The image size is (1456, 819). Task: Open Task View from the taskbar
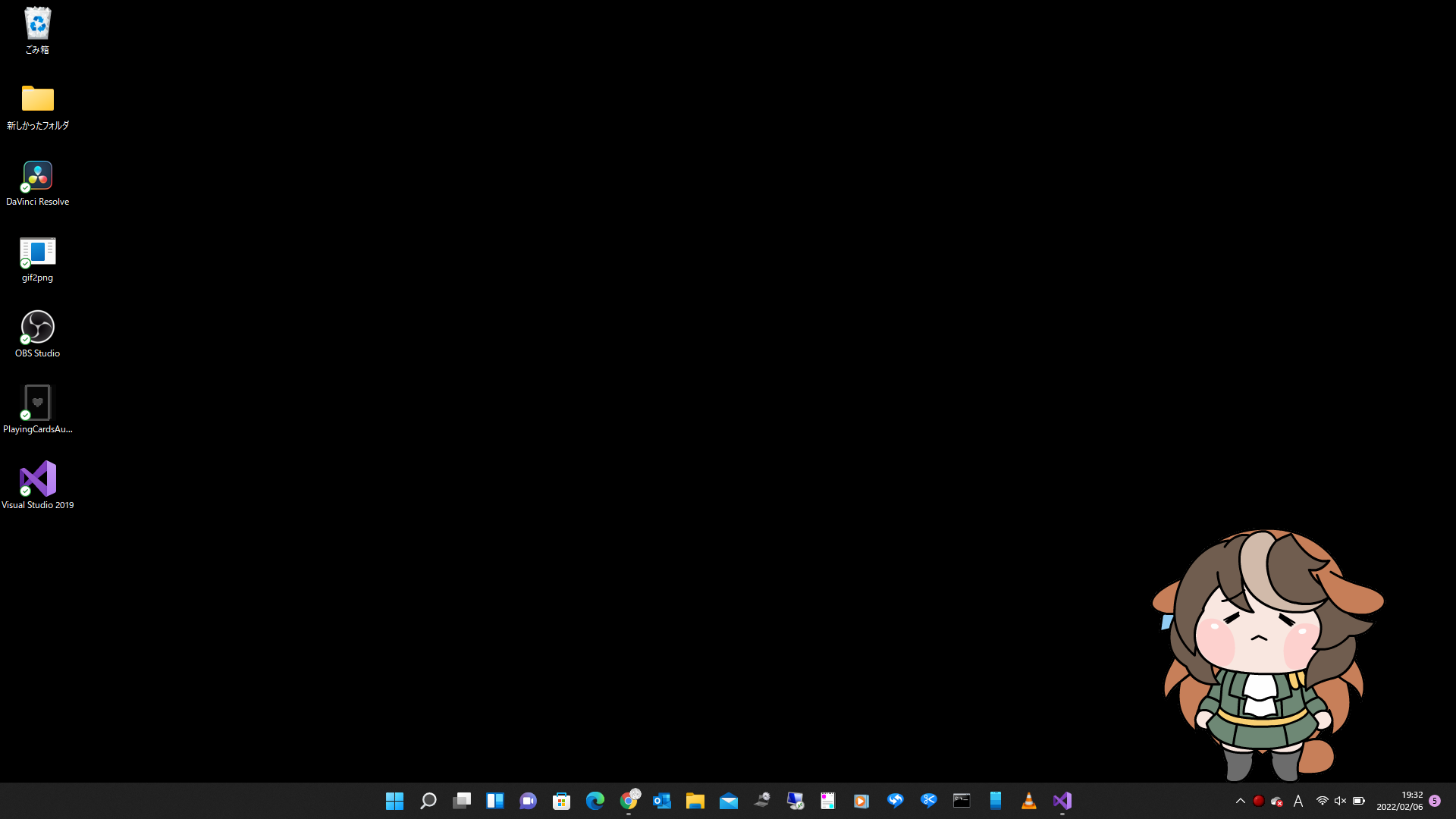[461, 801]
